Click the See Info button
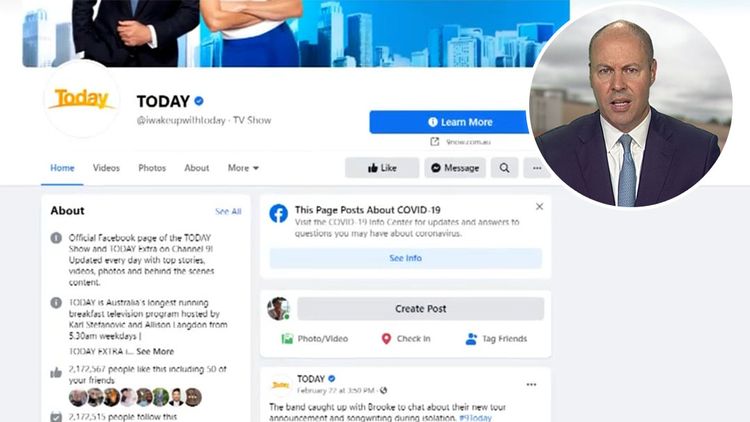This screenshot has width=750, height=422. point(405,258)
